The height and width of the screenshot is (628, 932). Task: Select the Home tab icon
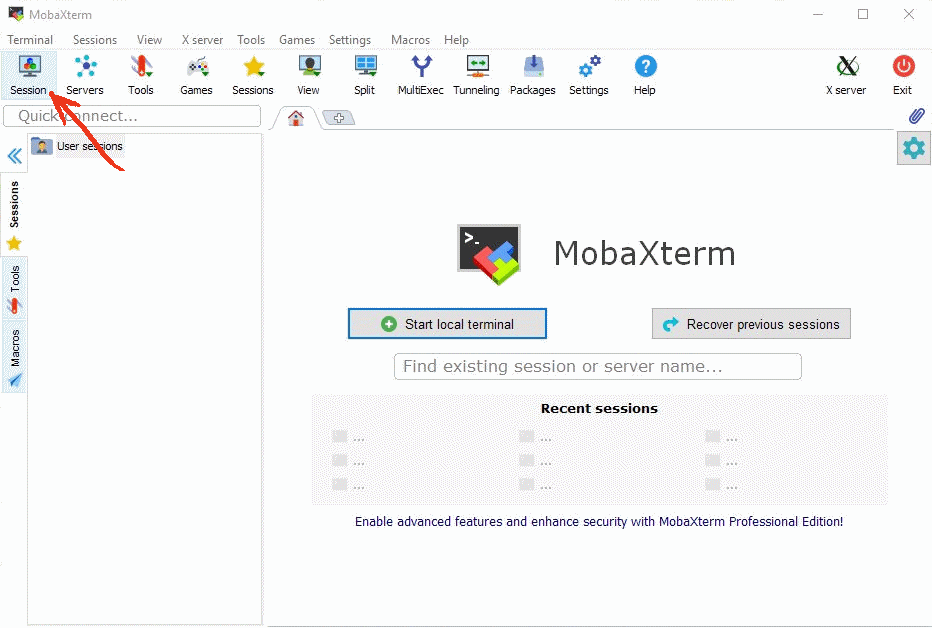click(x=295, y=118)
